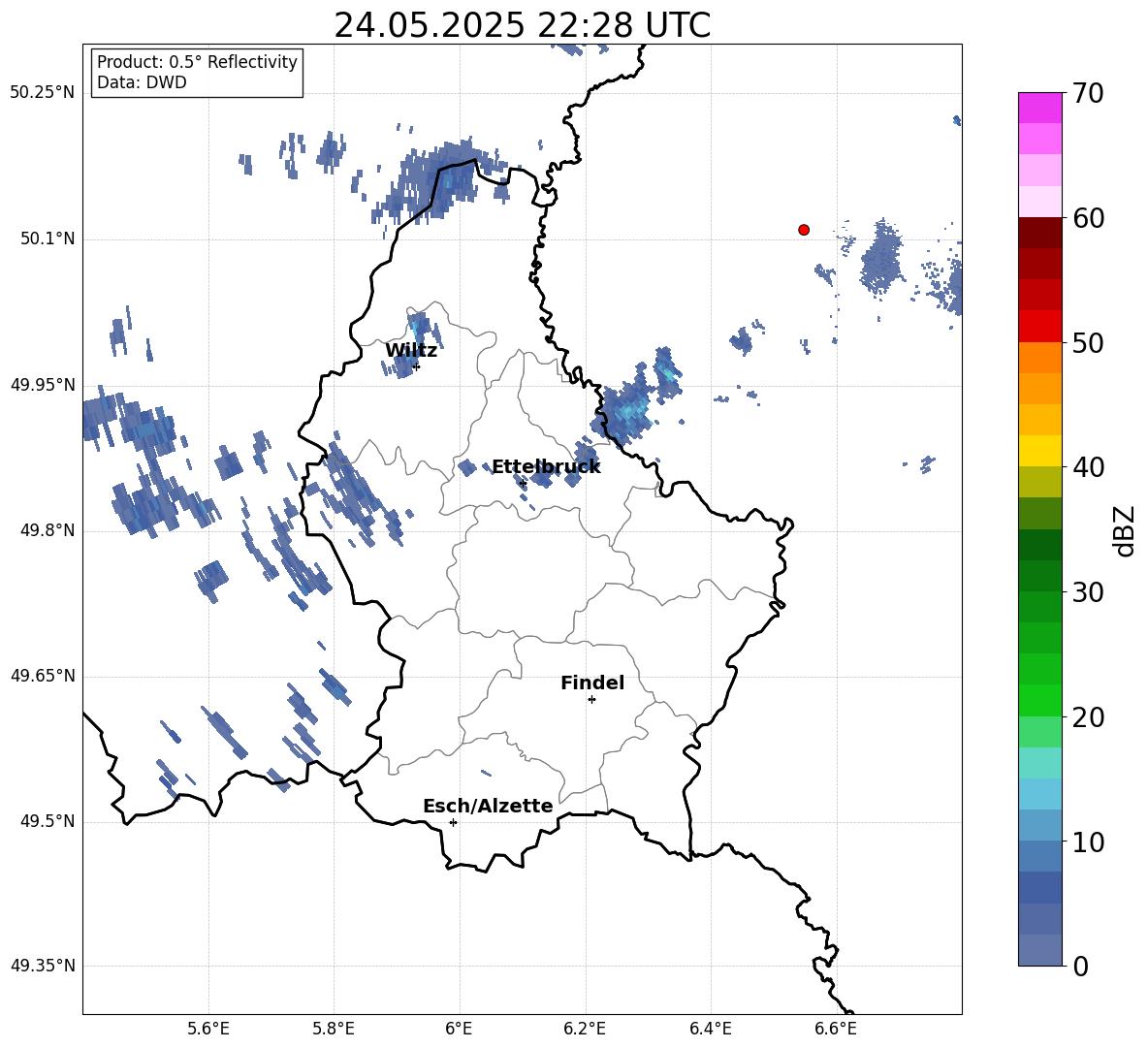The height and width of the screenshot is (1048, 1148).
Task: Click the 6°E longitude label
Action: point(459,1029)
